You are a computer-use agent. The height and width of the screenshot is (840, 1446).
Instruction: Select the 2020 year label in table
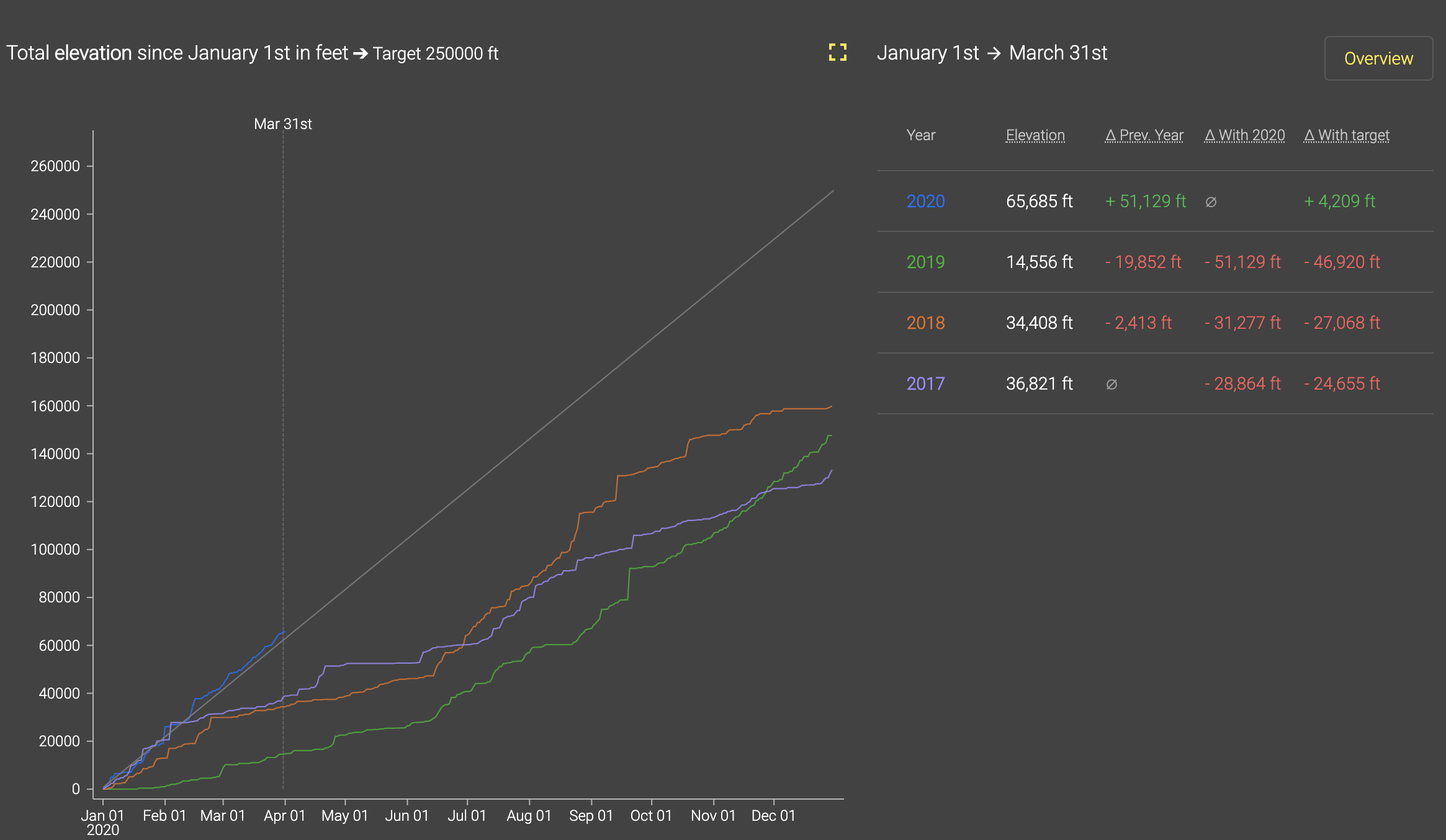click(x=925, y=201)
